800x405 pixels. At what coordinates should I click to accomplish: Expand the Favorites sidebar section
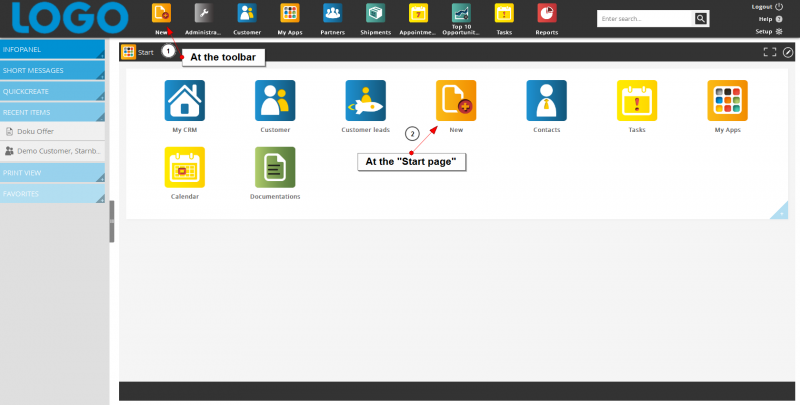53,193
